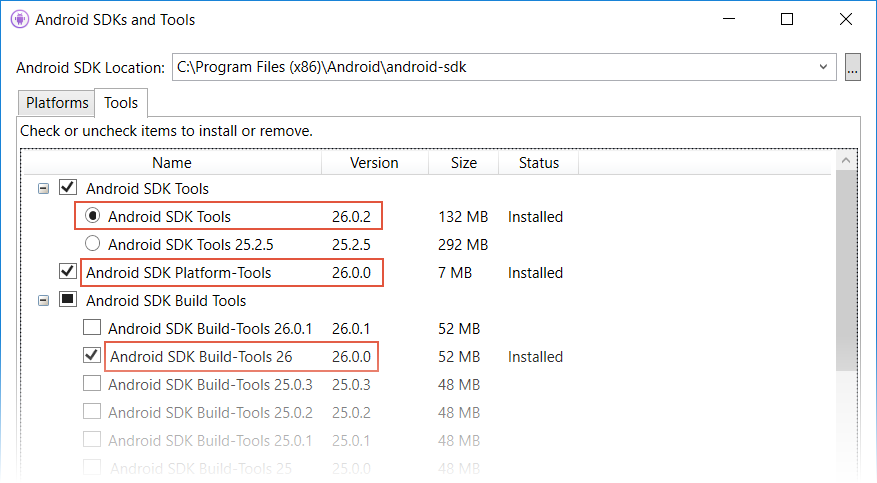The width and height of the screenshot is (877, 483).
Task: Collapse the Android SDK Build Tools group
Action: [x=43, y=301]
